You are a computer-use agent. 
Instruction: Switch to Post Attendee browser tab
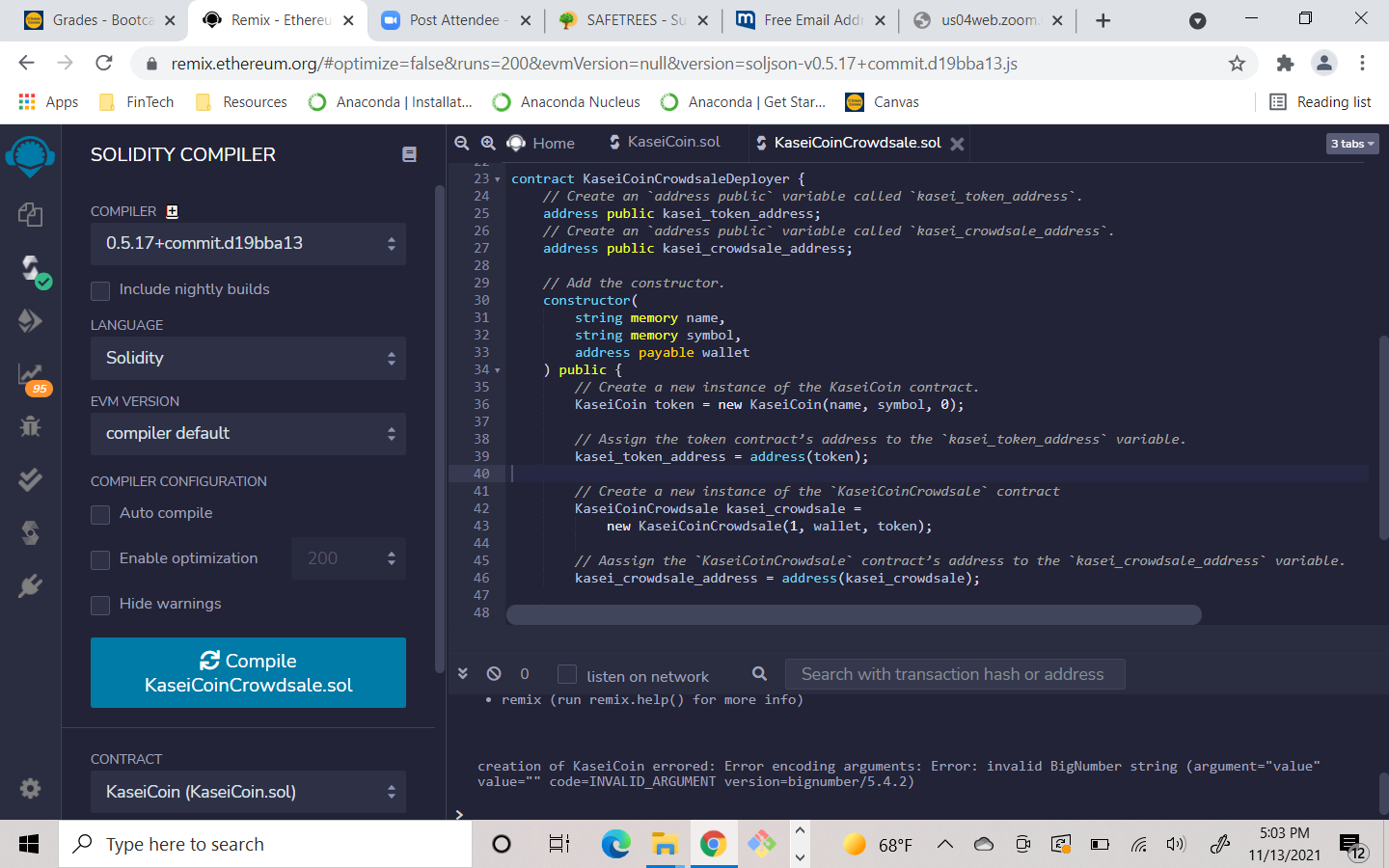(455, 20)
